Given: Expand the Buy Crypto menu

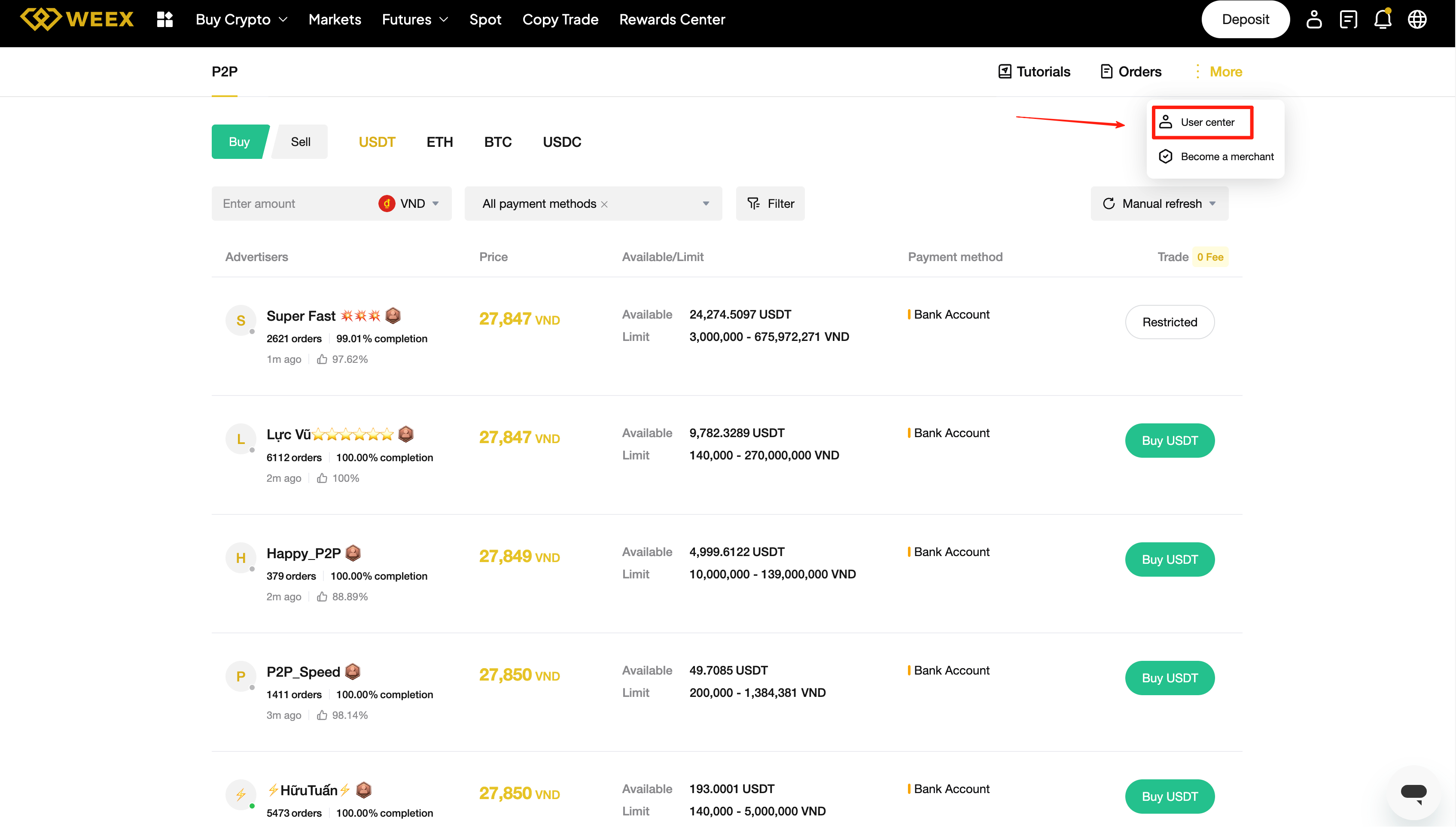Looking at the screenshot, I should pos(241,19).
